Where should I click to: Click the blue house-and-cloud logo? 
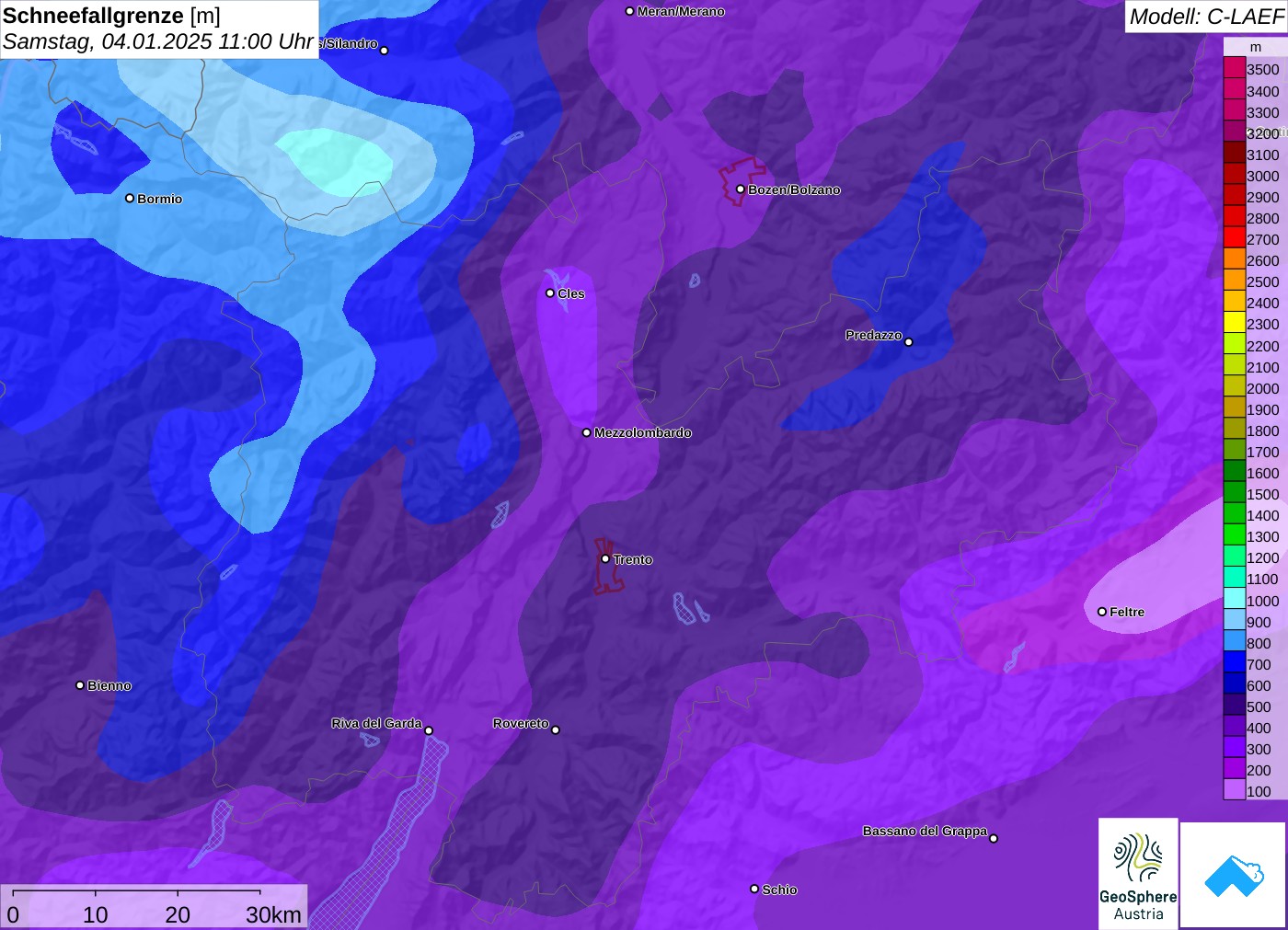point(1233,875)
